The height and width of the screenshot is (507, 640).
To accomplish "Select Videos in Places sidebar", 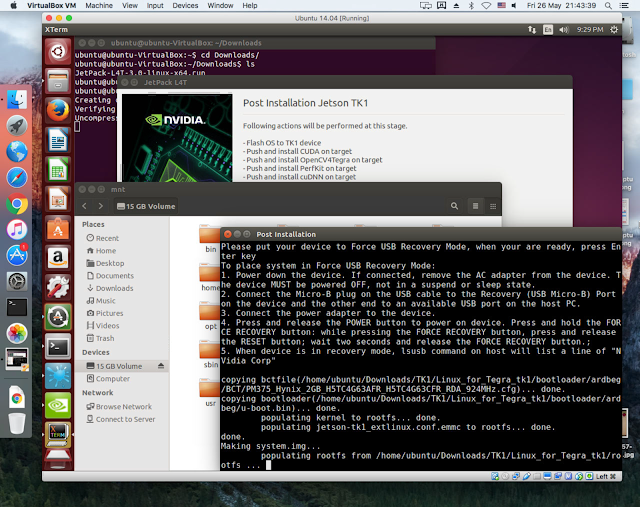I will [x=103, y=325].
